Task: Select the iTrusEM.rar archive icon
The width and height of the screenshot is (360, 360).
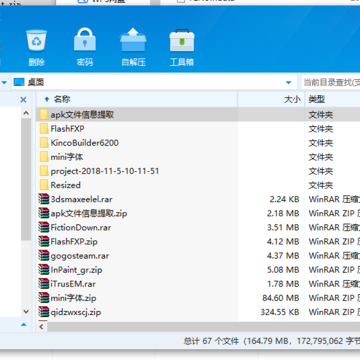Action: point(44,284)
